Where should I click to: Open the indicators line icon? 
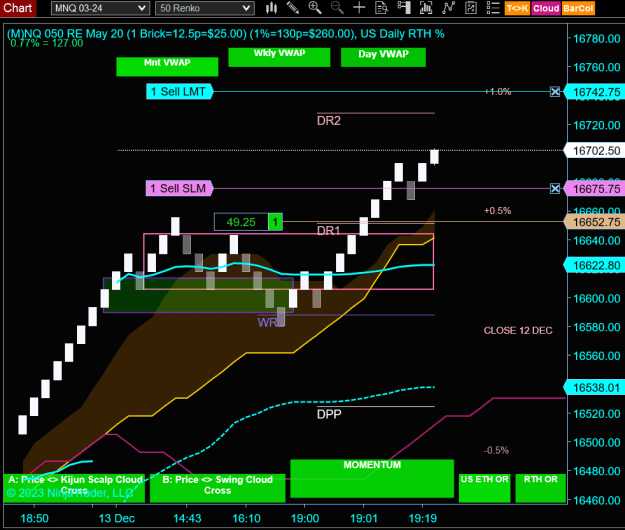448,8
